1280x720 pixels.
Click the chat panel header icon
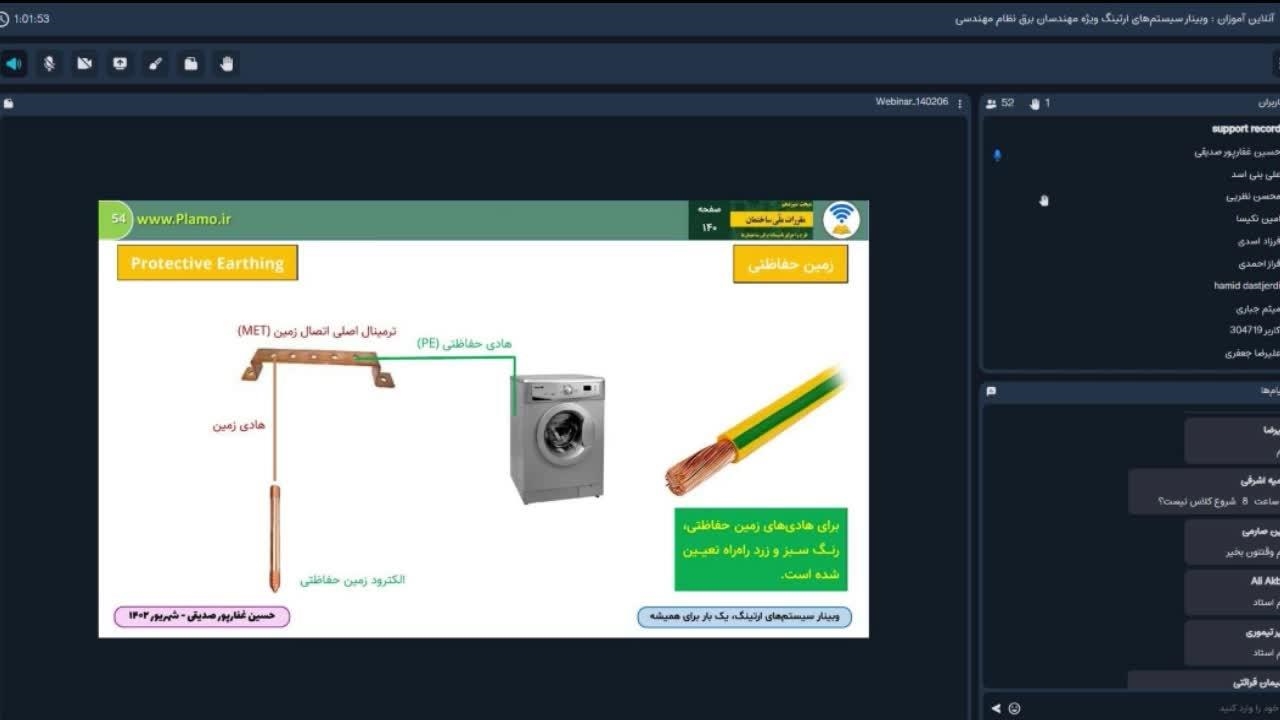pos(991,391)
